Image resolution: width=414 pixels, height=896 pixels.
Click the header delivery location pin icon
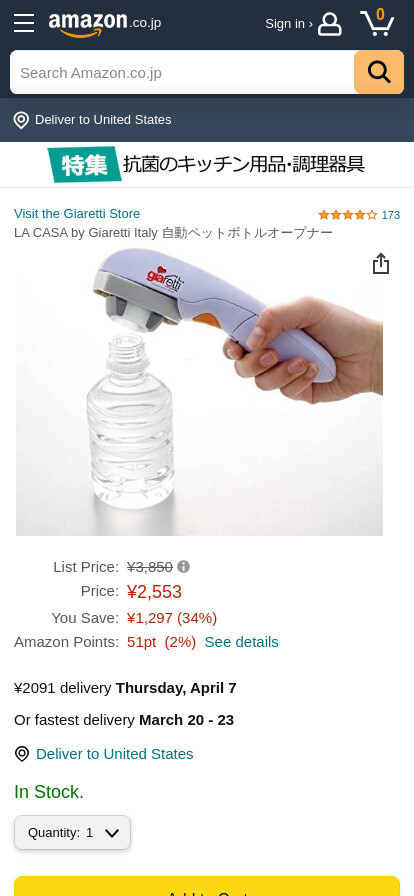click(21, 120)
